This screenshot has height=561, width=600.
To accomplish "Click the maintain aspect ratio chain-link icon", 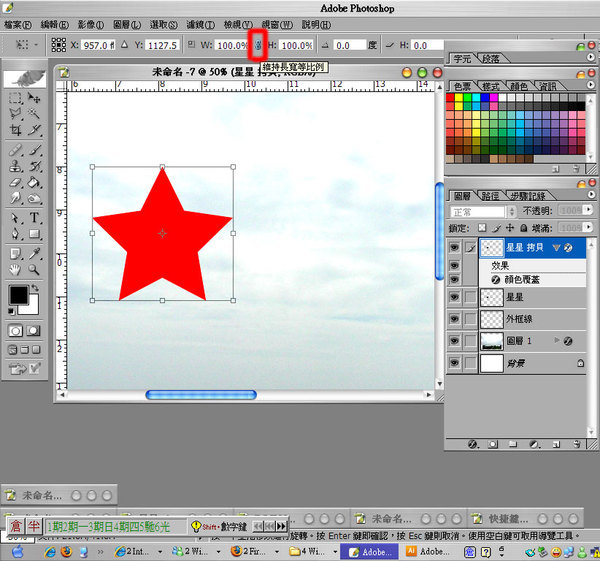I will 257,45.
